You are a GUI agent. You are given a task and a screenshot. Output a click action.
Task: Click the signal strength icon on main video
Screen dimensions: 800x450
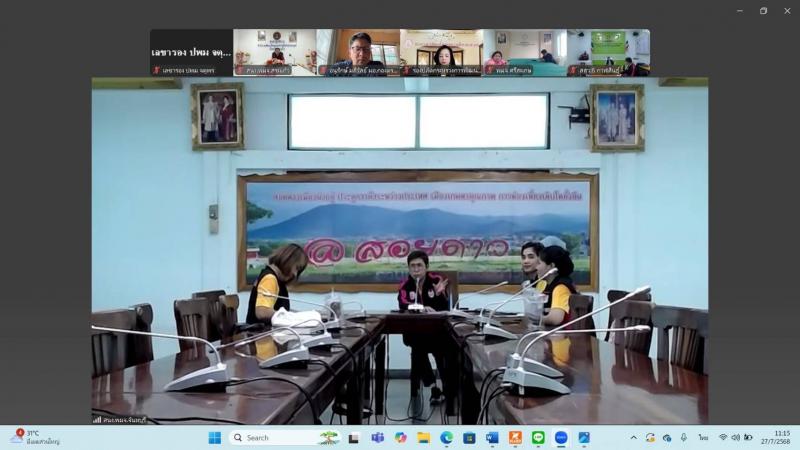(97, 420)
